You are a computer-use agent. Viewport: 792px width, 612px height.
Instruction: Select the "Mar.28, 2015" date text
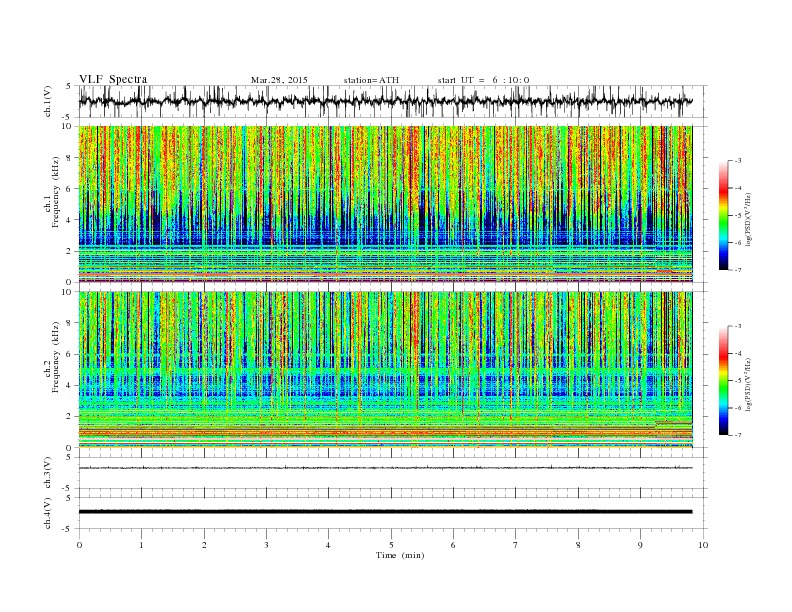pos(279,80)
